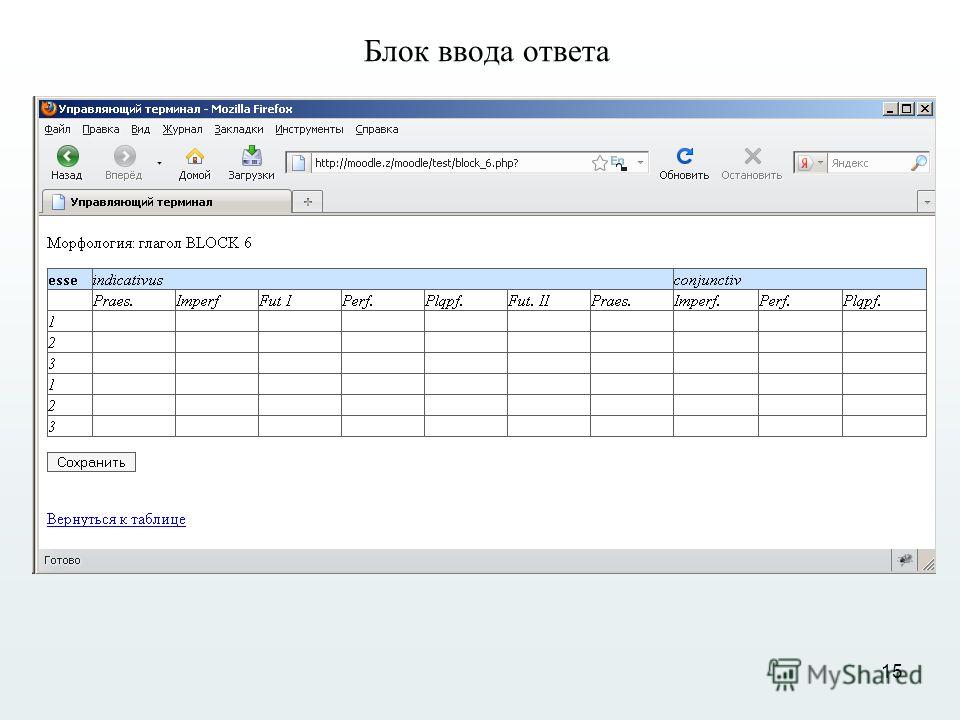The height and width of the screenshot is (720, 960).
Task: Click the grey Вперёд forward arrow
Action: coord(124,156)
